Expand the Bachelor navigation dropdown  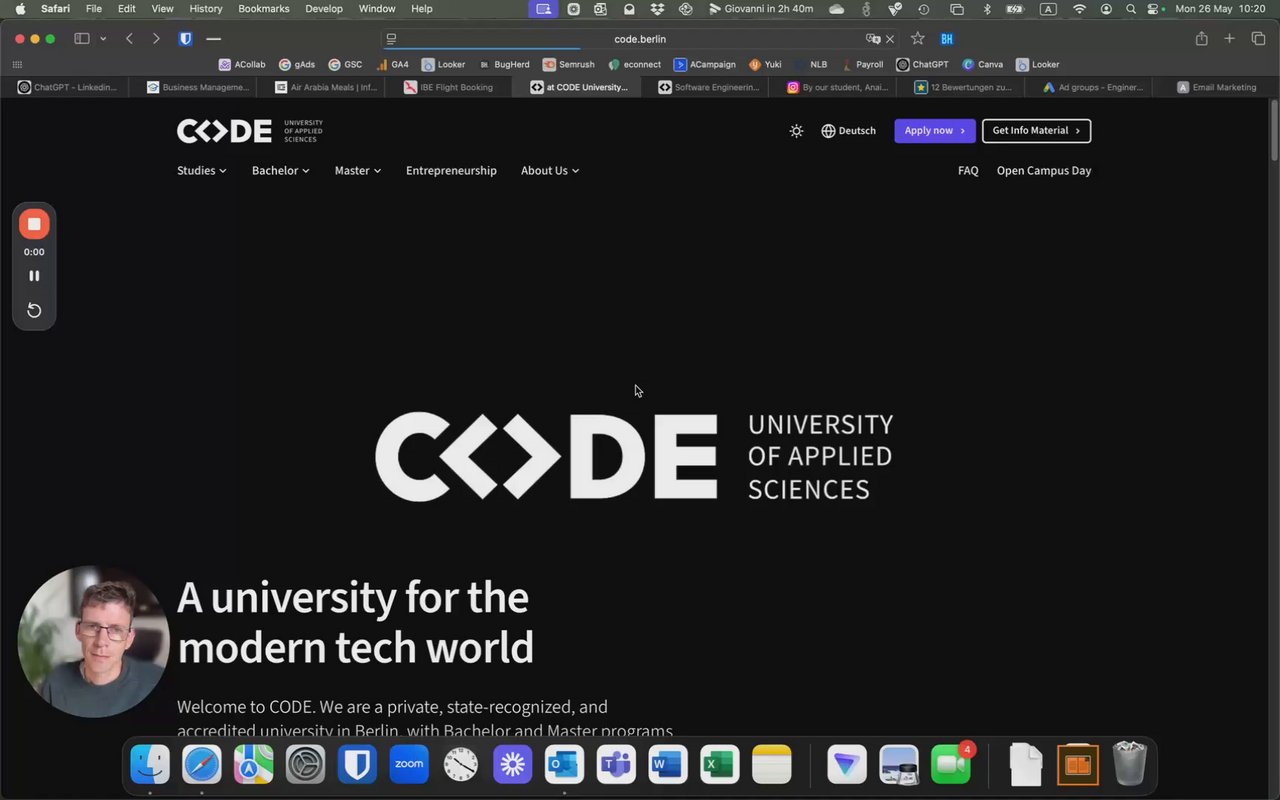pos(281,171)
